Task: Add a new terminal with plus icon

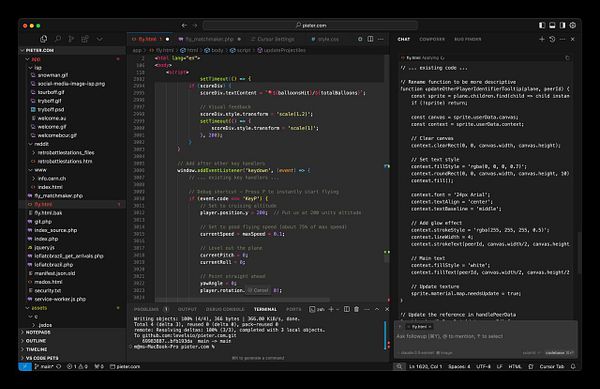Action: click(x=331, y=309)
